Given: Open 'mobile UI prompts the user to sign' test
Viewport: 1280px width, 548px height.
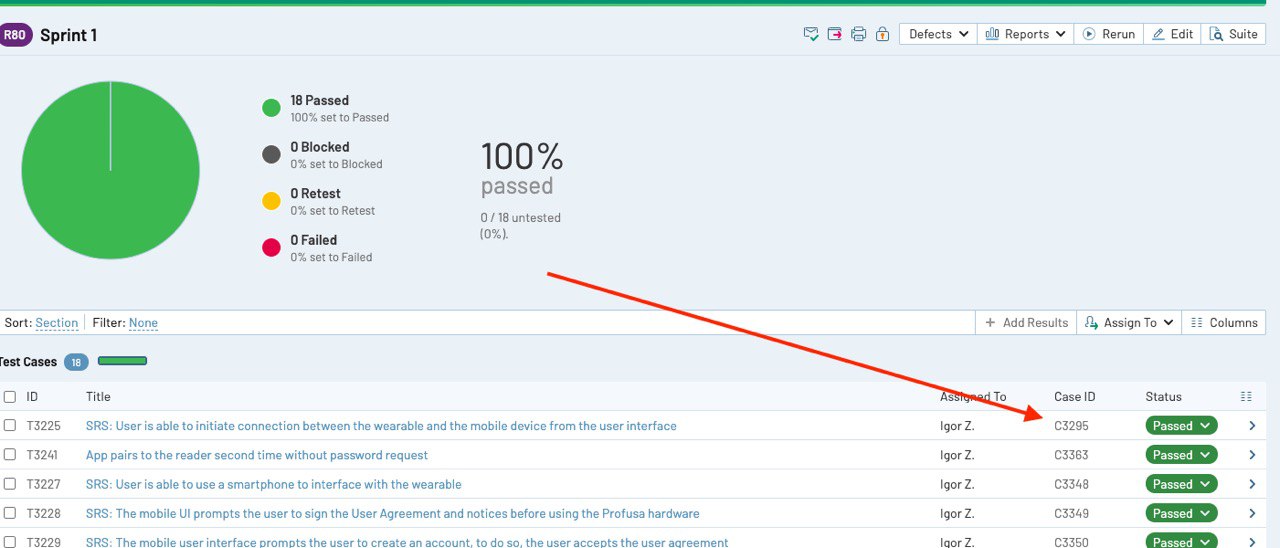Looking at the screenshot, I should click(x=393, y=513).
